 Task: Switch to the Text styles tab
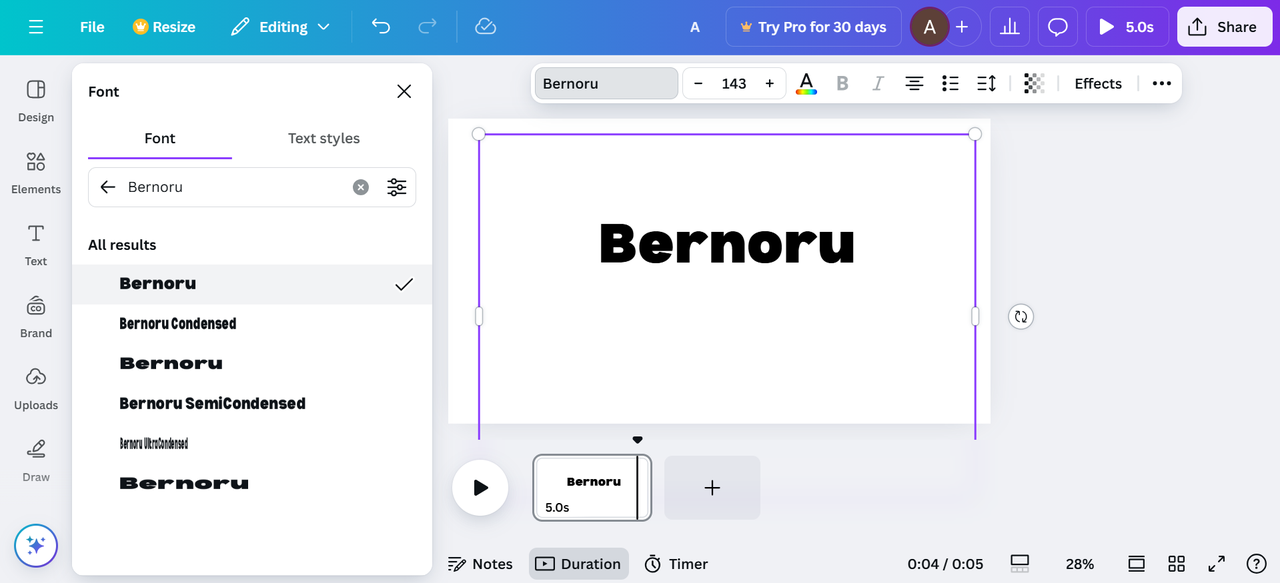tap(324, 138)
